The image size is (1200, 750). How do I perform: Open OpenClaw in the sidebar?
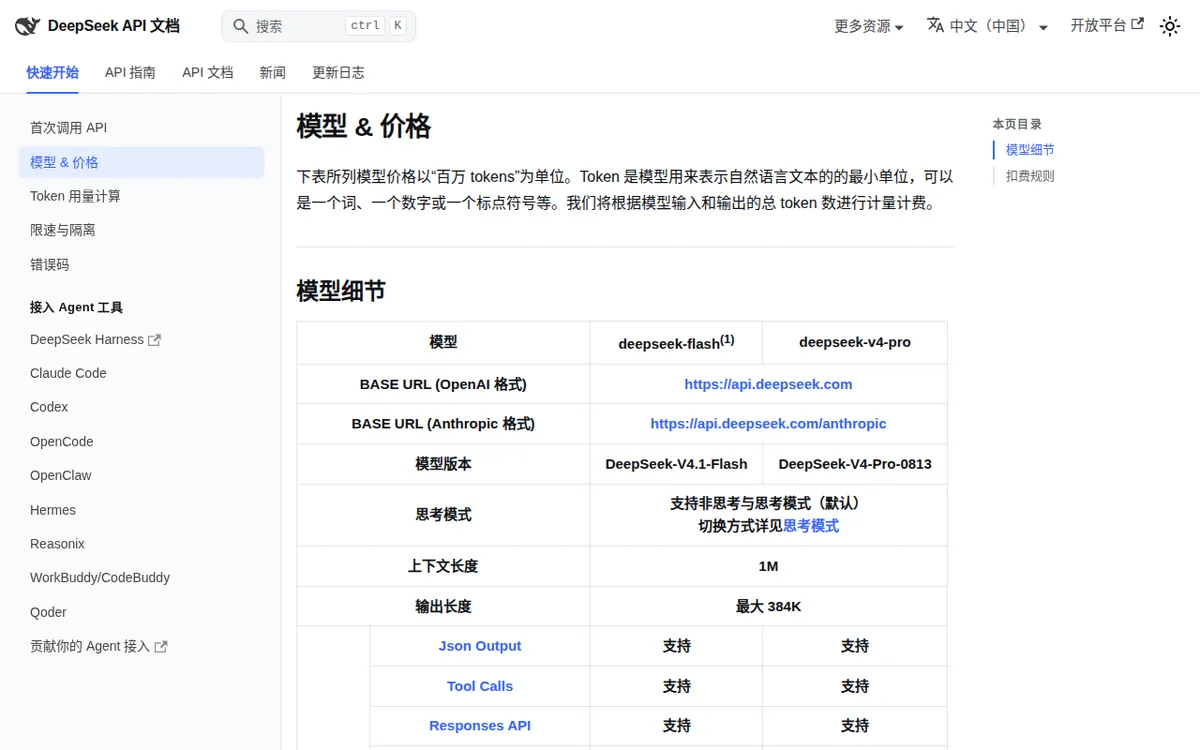coord(141,476)
